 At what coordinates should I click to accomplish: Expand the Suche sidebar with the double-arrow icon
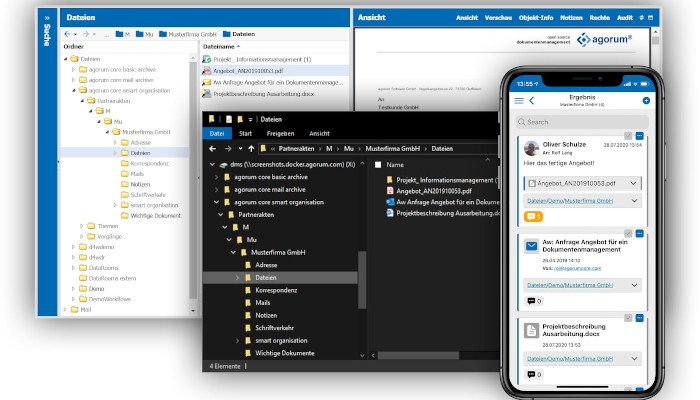pos(47,18)
